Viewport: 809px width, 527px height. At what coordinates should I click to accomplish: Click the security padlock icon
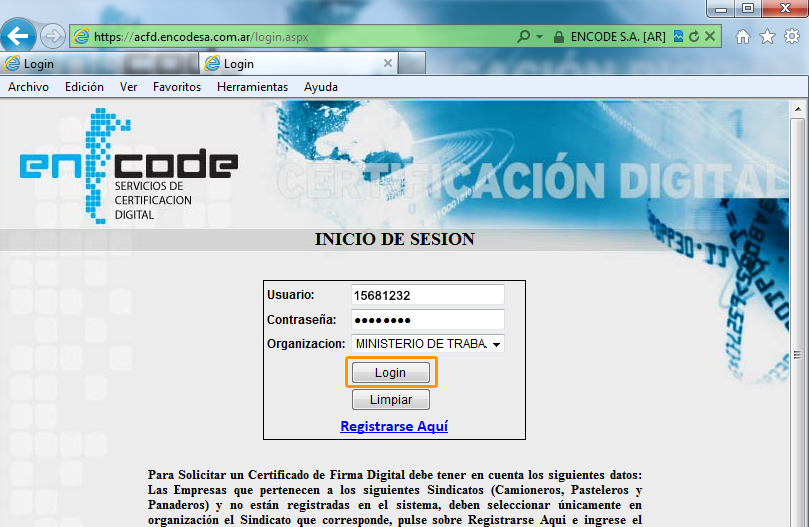(560, 36)
